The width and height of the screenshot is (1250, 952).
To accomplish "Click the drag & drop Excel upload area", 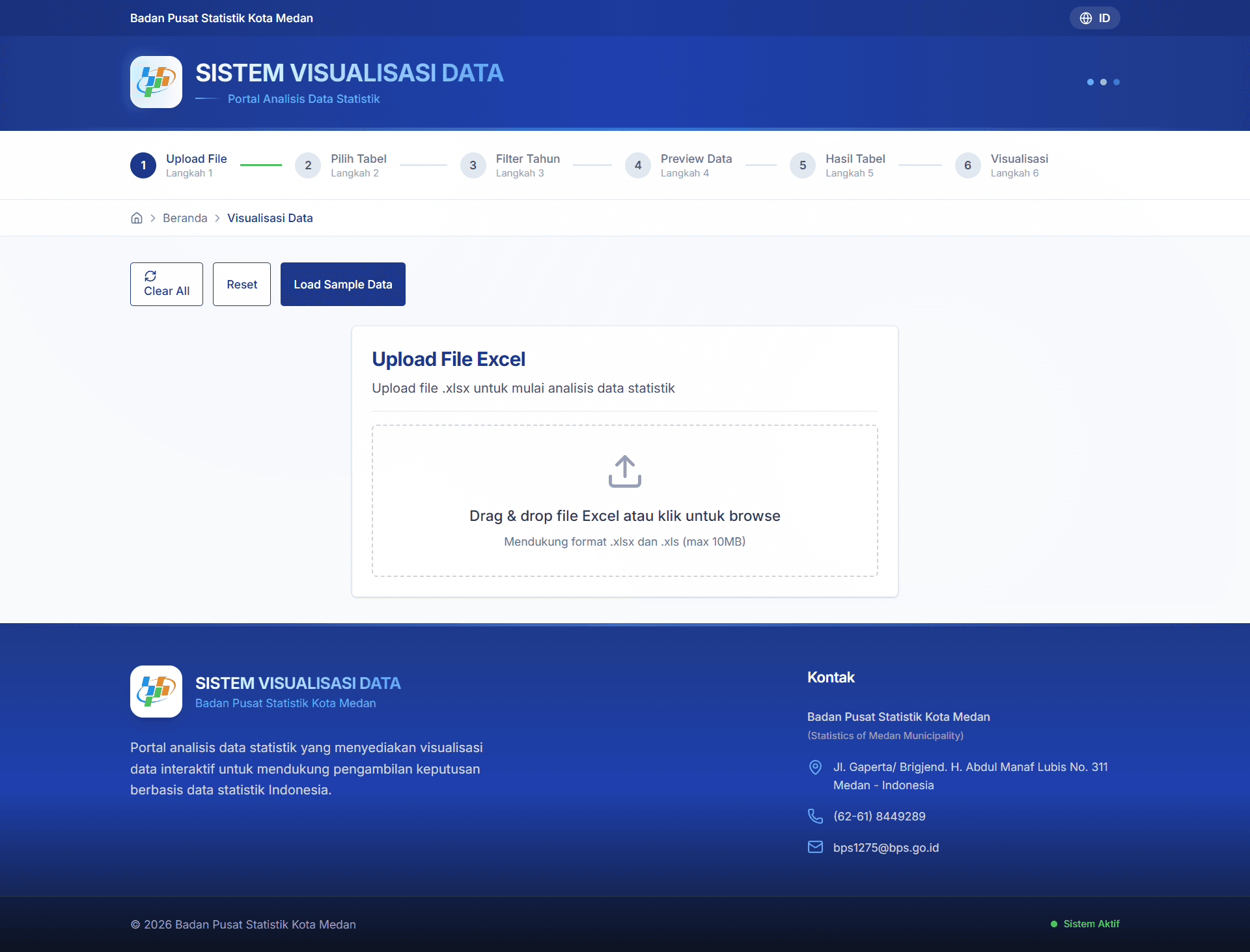I will (x=625, y=501).
